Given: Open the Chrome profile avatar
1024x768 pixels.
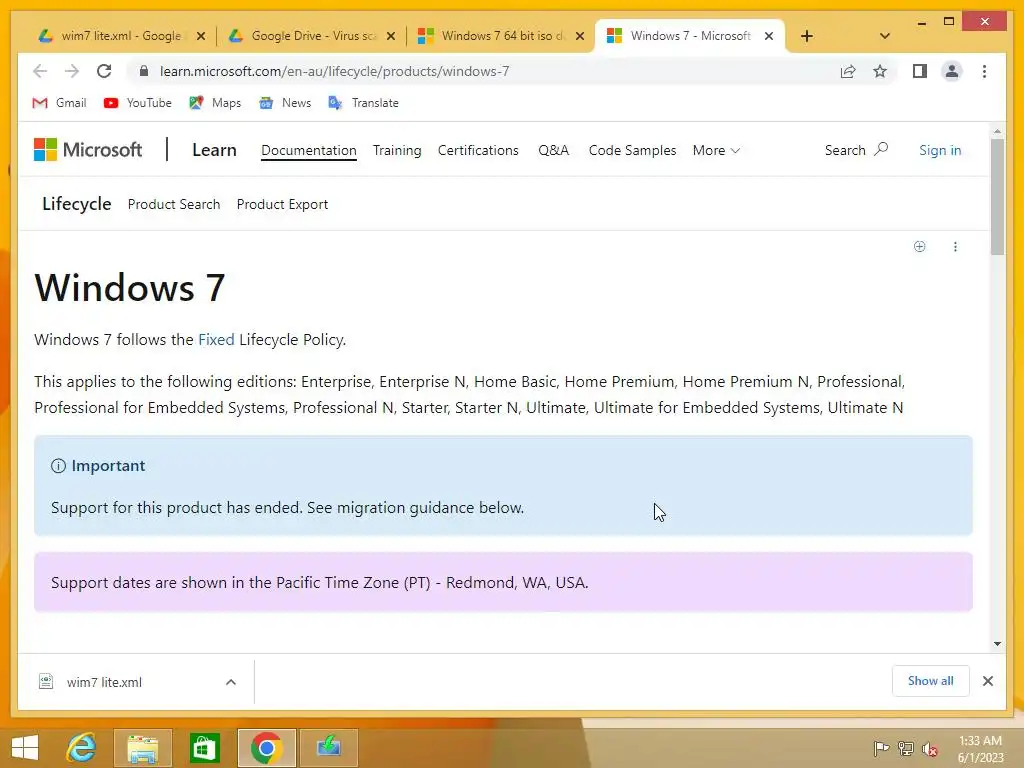Looking at the screenshot, I should point(952,71).
